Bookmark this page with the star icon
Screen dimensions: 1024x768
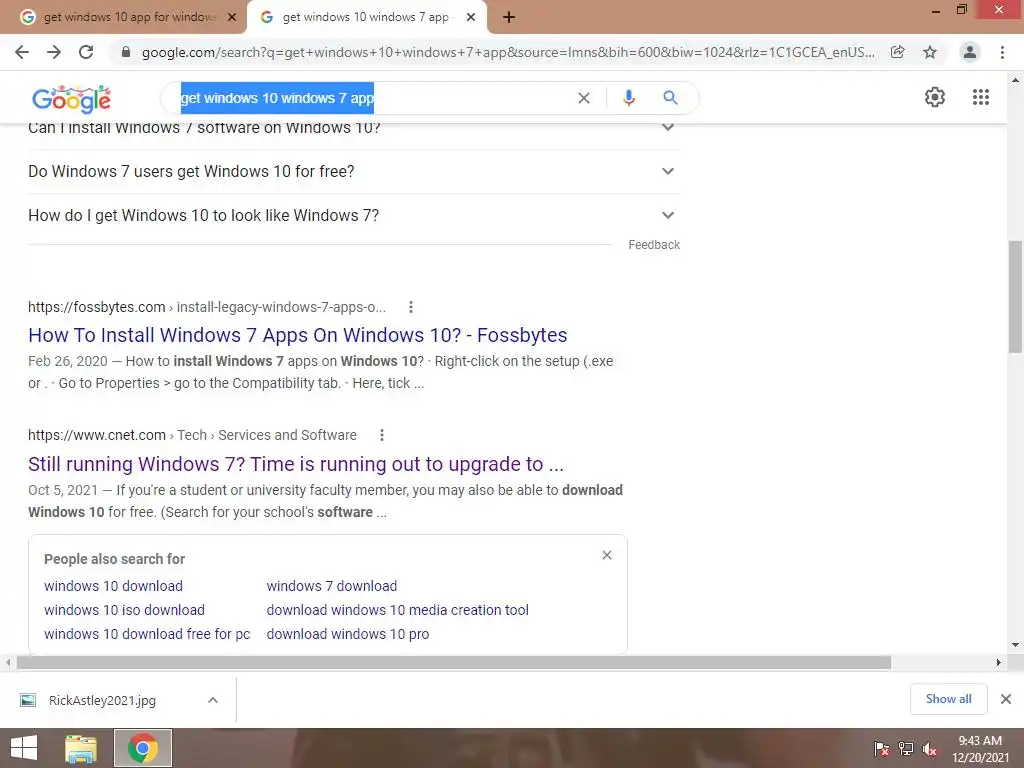[930, 52]
